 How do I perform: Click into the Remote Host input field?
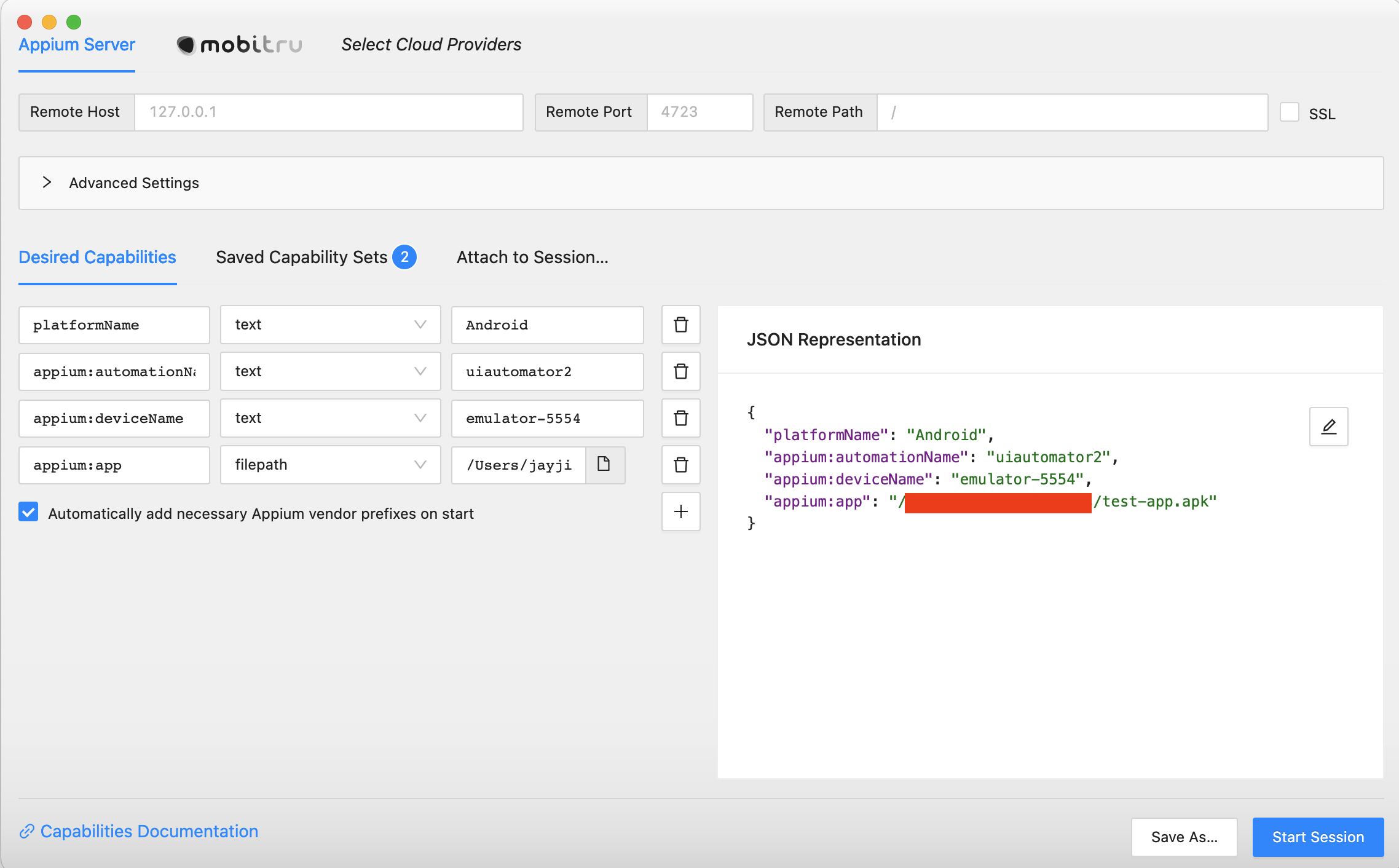click(328, 112)
